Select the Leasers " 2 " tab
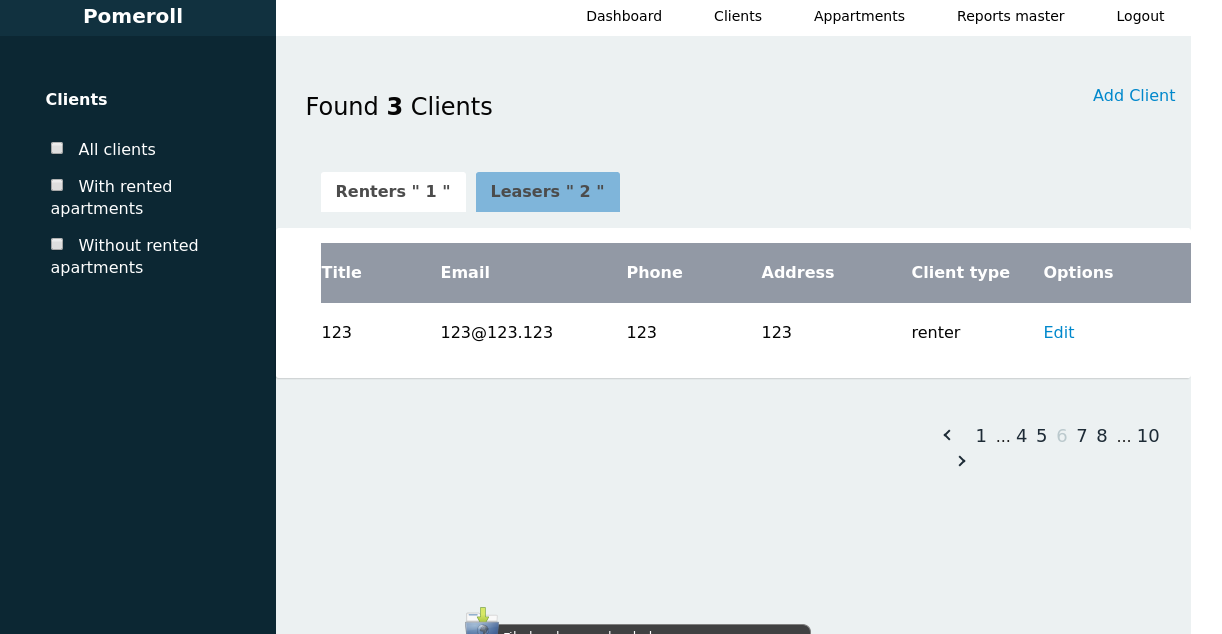Screen dimensions: 1222x634 548,192
